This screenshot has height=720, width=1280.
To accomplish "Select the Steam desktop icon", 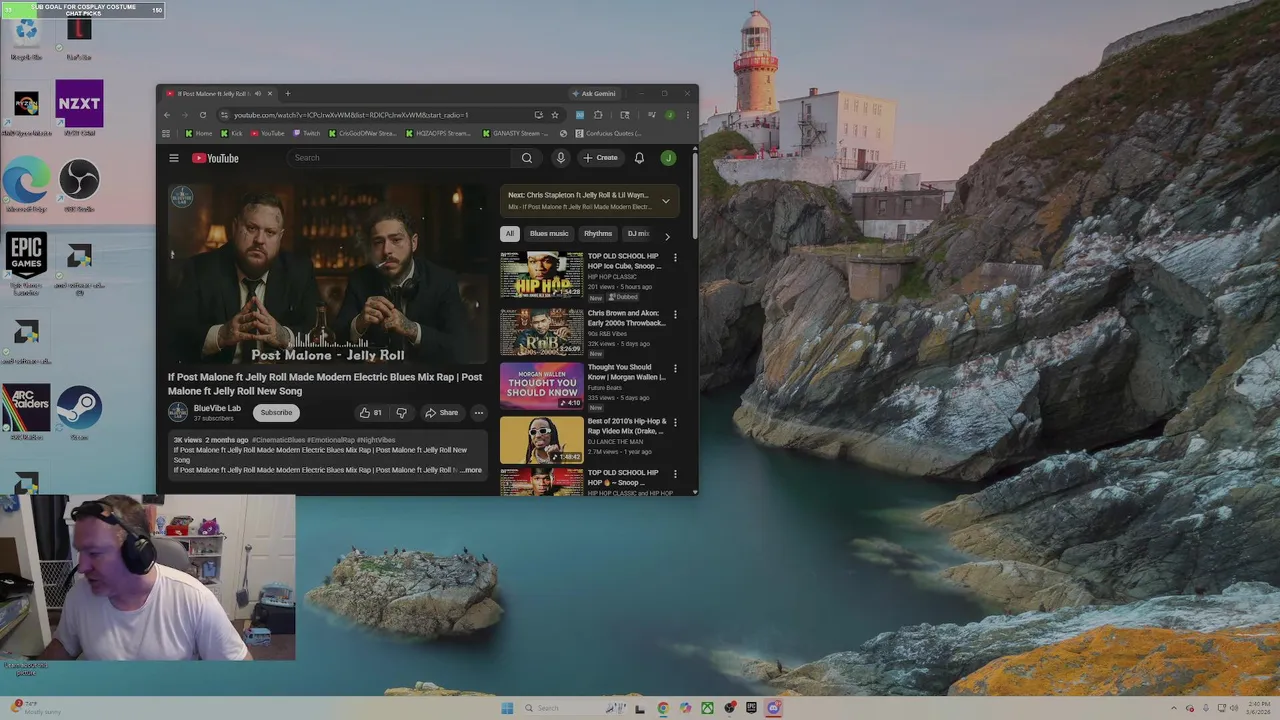I will [x=79, y=412].
